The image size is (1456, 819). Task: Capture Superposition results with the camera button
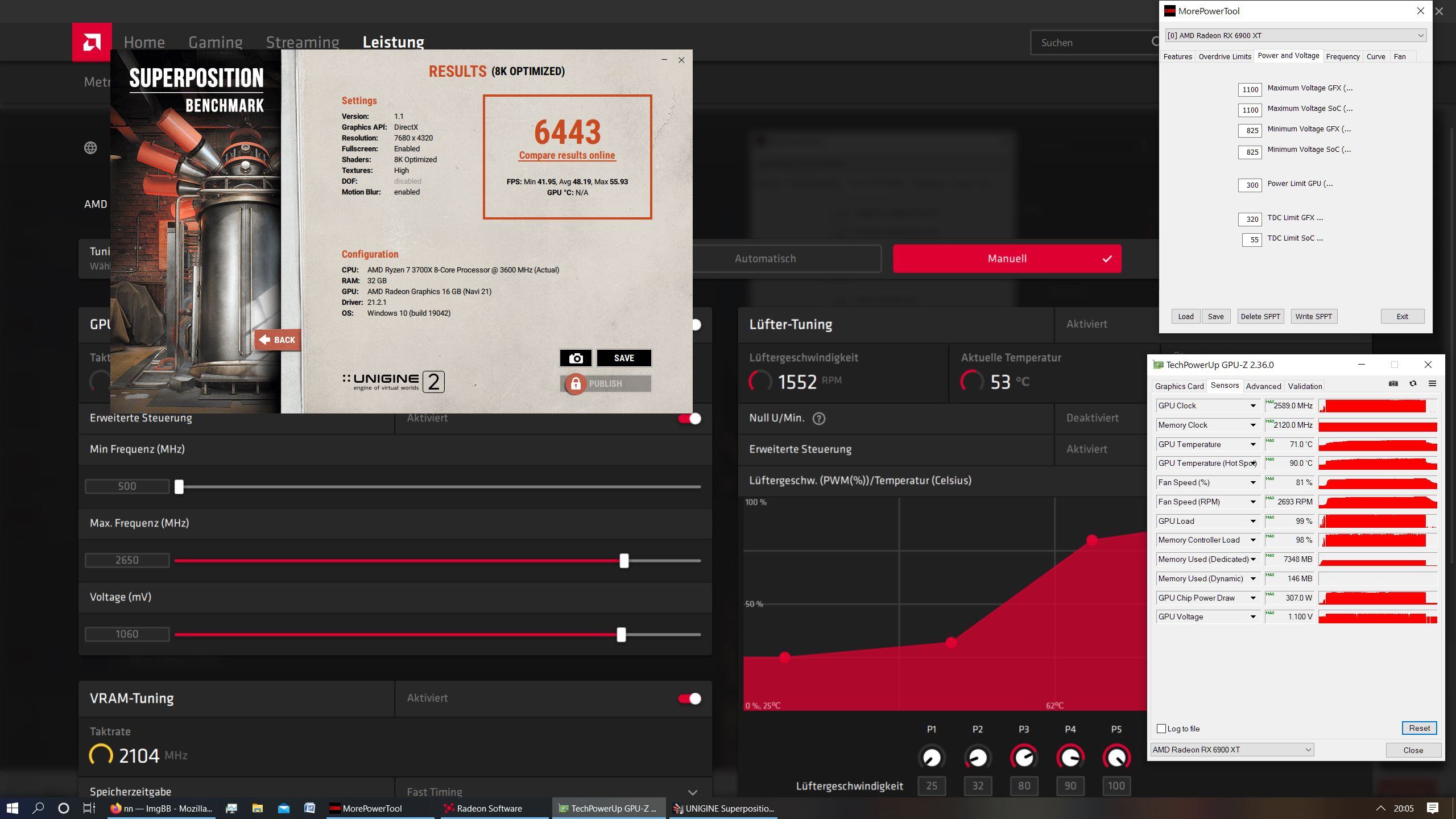tap(576, 358)
